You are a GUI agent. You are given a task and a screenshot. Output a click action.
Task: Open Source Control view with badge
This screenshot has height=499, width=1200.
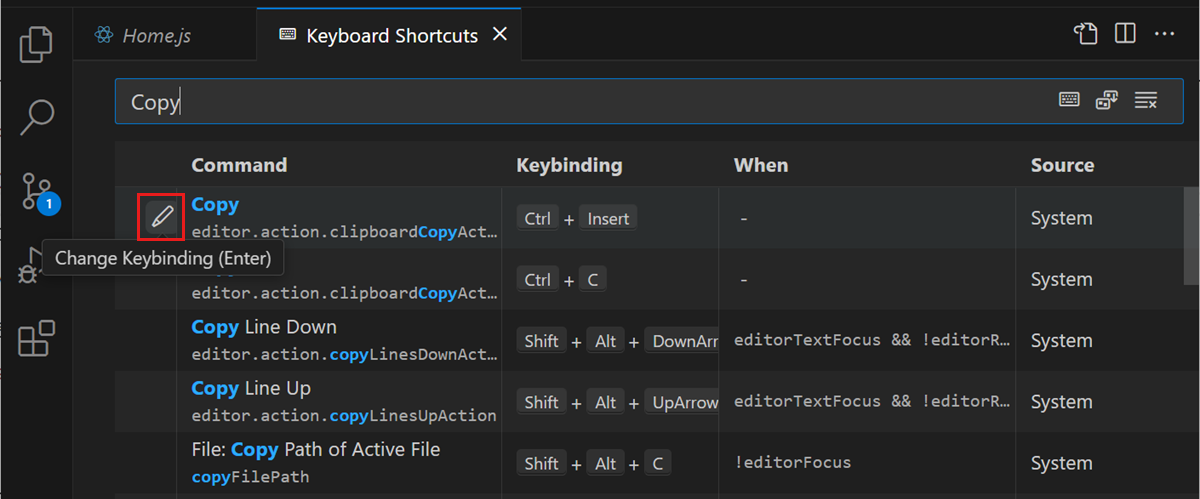(36, 190)
